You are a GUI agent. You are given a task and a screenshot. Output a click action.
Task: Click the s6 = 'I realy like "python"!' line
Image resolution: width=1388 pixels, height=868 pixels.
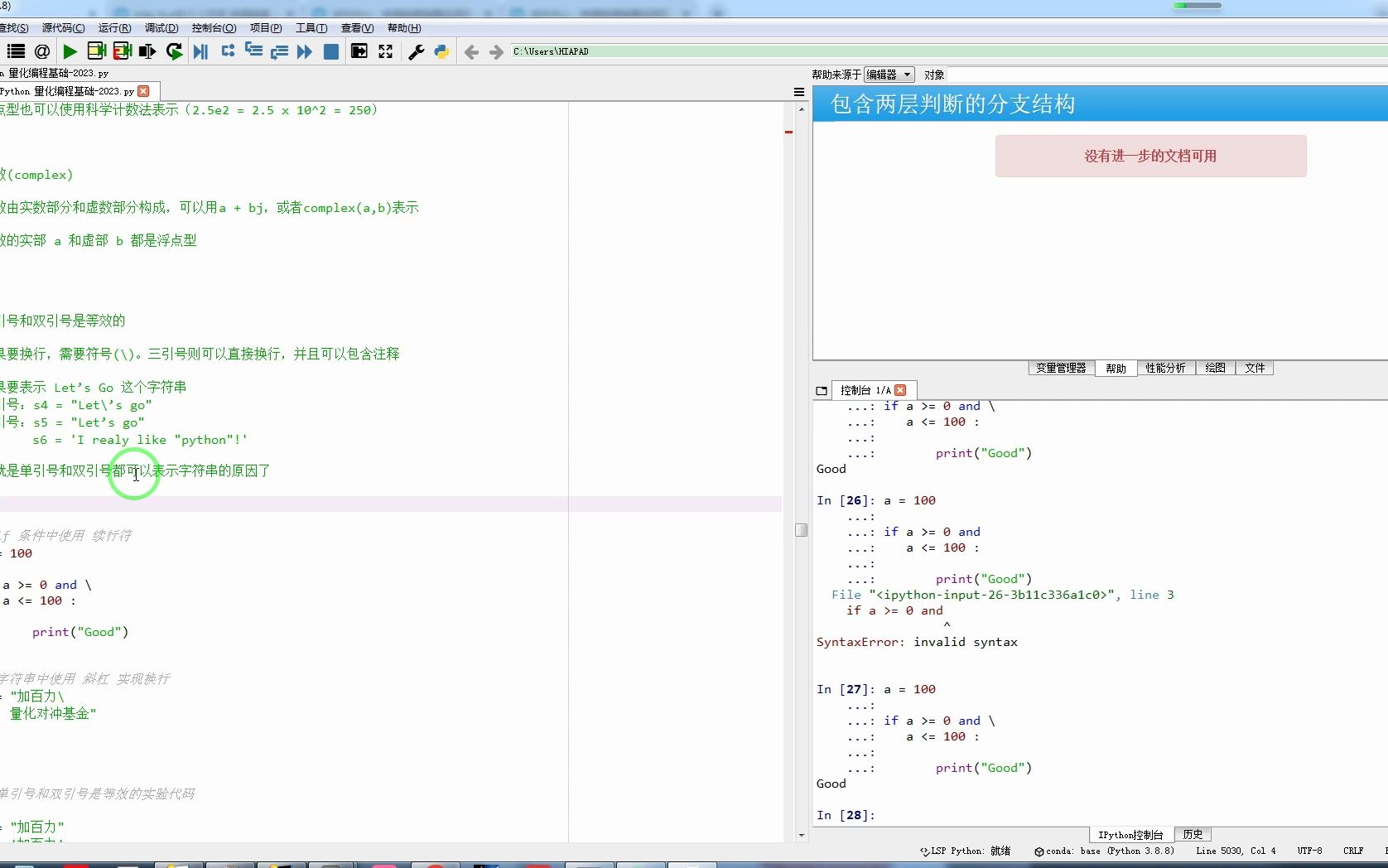point(140,440)
